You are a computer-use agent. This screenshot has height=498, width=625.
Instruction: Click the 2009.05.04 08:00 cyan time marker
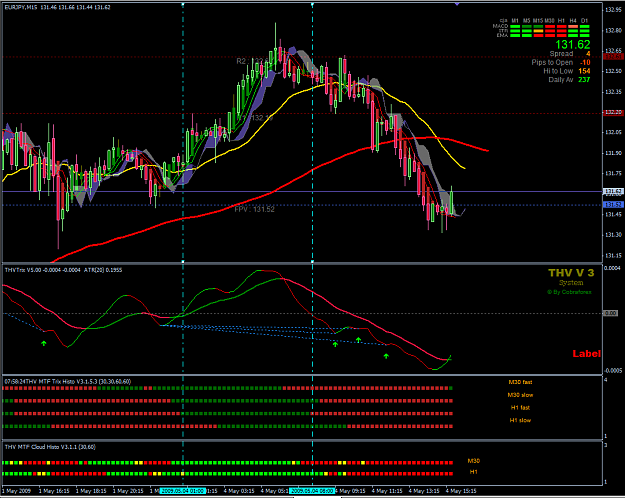click(312, 491)
